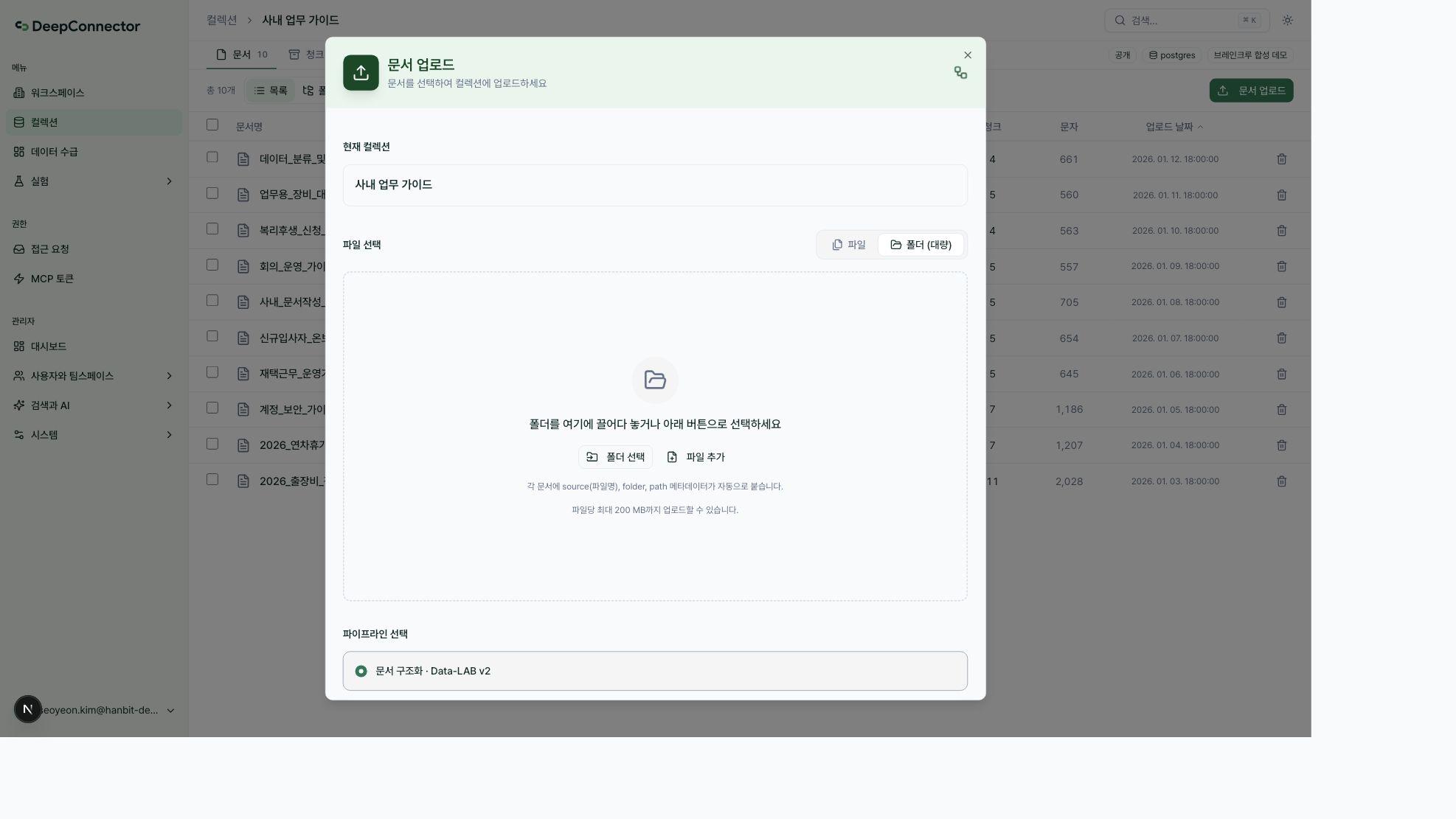Viewport: 1456px width, 819px height.
Task: Click the DeepConnector logo
Action: 77,27
